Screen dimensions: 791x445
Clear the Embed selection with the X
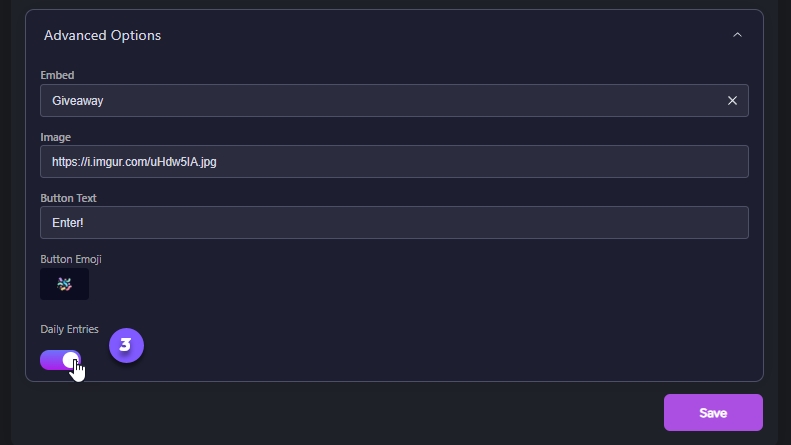tap(732, 100)
